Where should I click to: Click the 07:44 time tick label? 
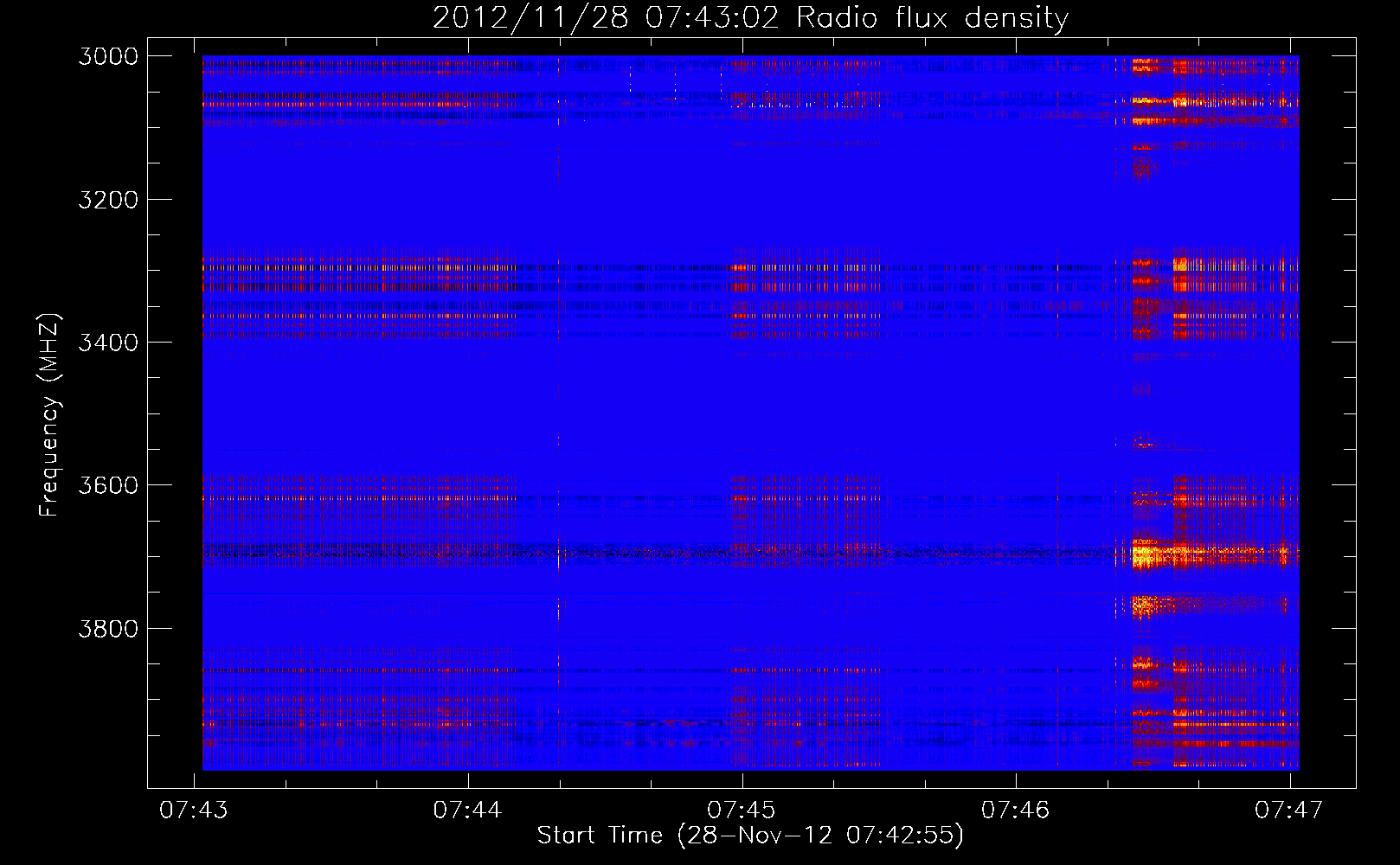(x=467, y=810)
